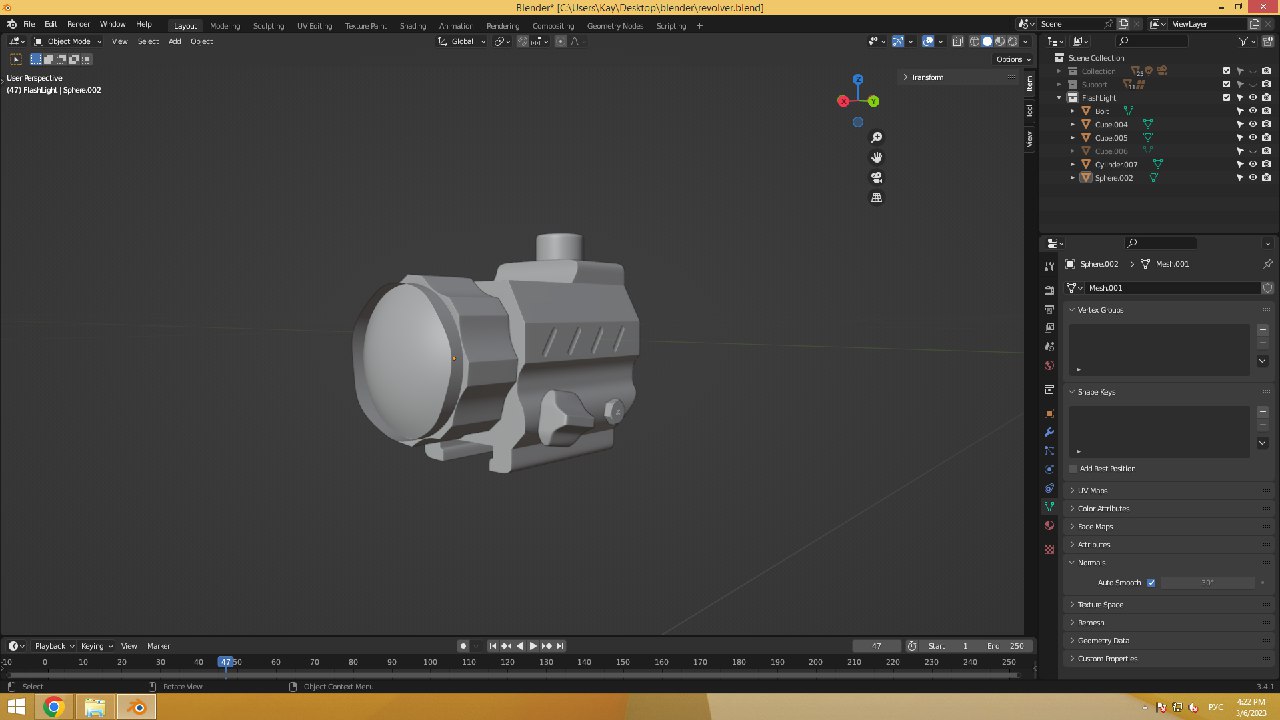1280x720 pixels.
Task: Disable Cube.005 render camera icon
Action: point(1266,138)
